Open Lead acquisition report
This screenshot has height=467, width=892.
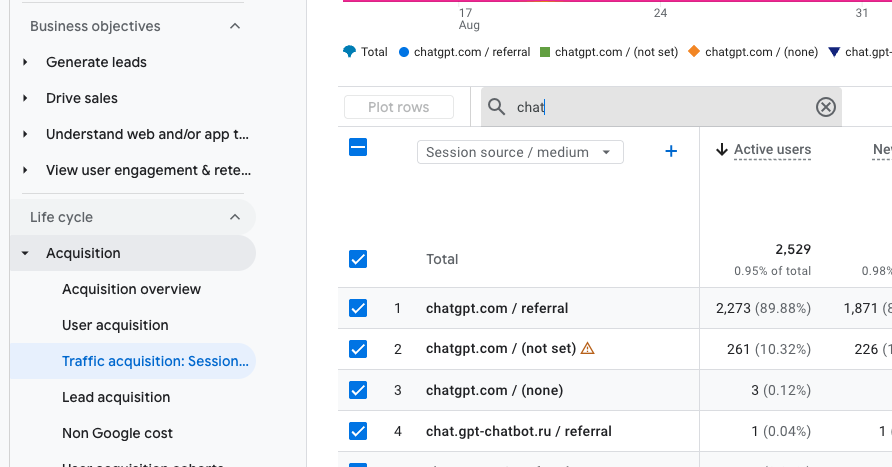[x=116, y=397]
